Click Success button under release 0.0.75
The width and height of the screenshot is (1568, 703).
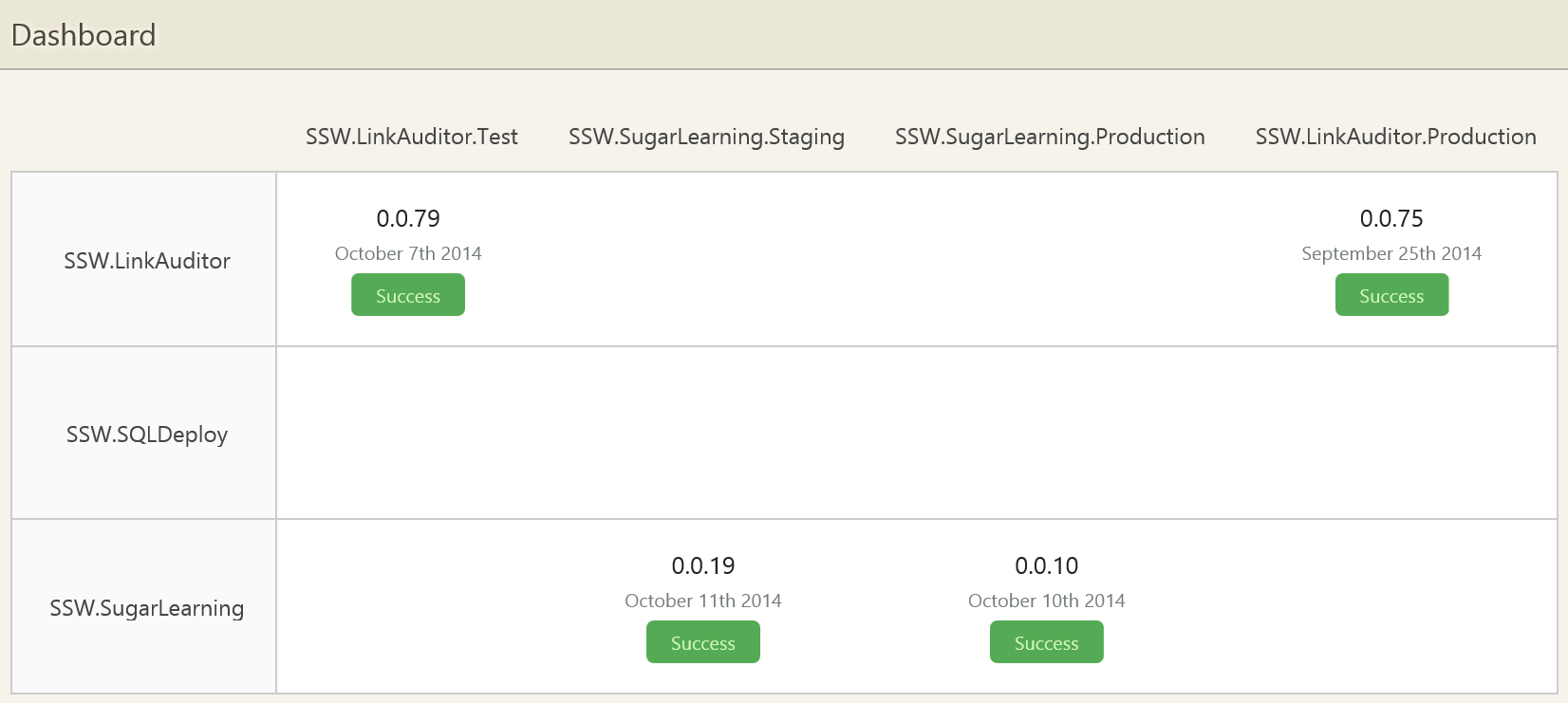tap(1391, 295)
